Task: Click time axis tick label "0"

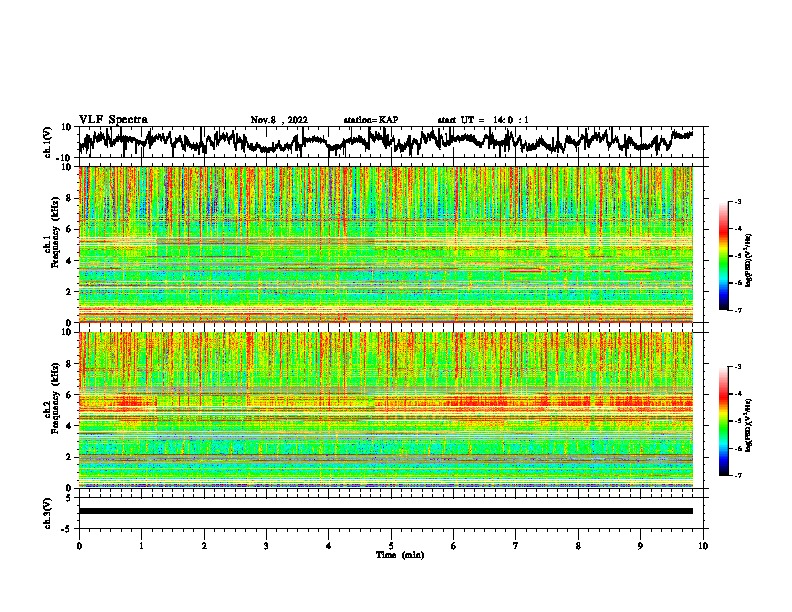Action: coord(79,546)
